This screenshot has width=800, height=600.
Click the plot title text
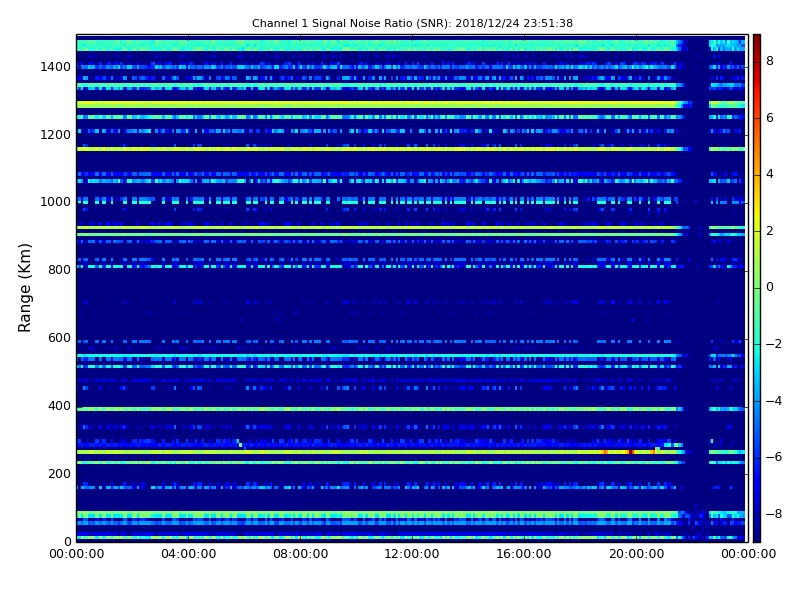click(x=412, y=23)
